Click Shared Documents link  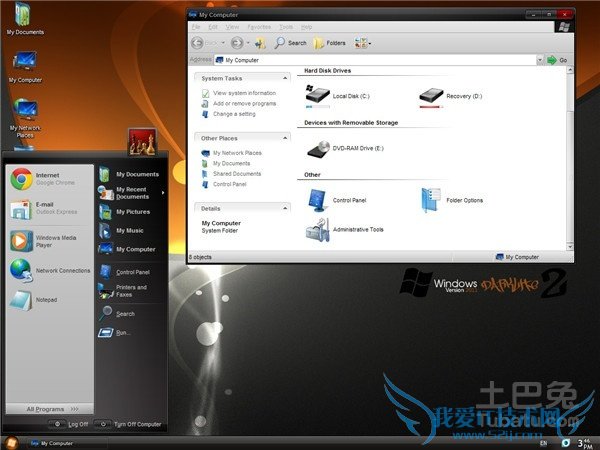237,174
